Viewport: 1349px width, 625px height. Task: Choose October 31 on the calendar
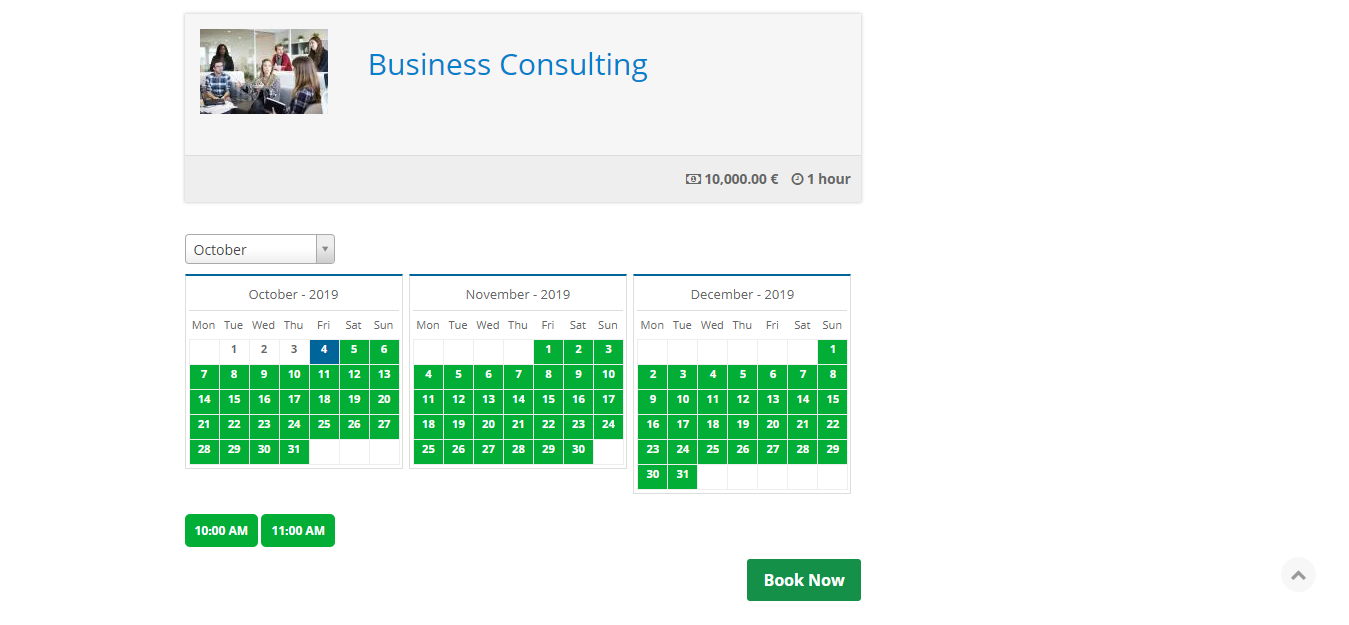[x=294, y=450]
